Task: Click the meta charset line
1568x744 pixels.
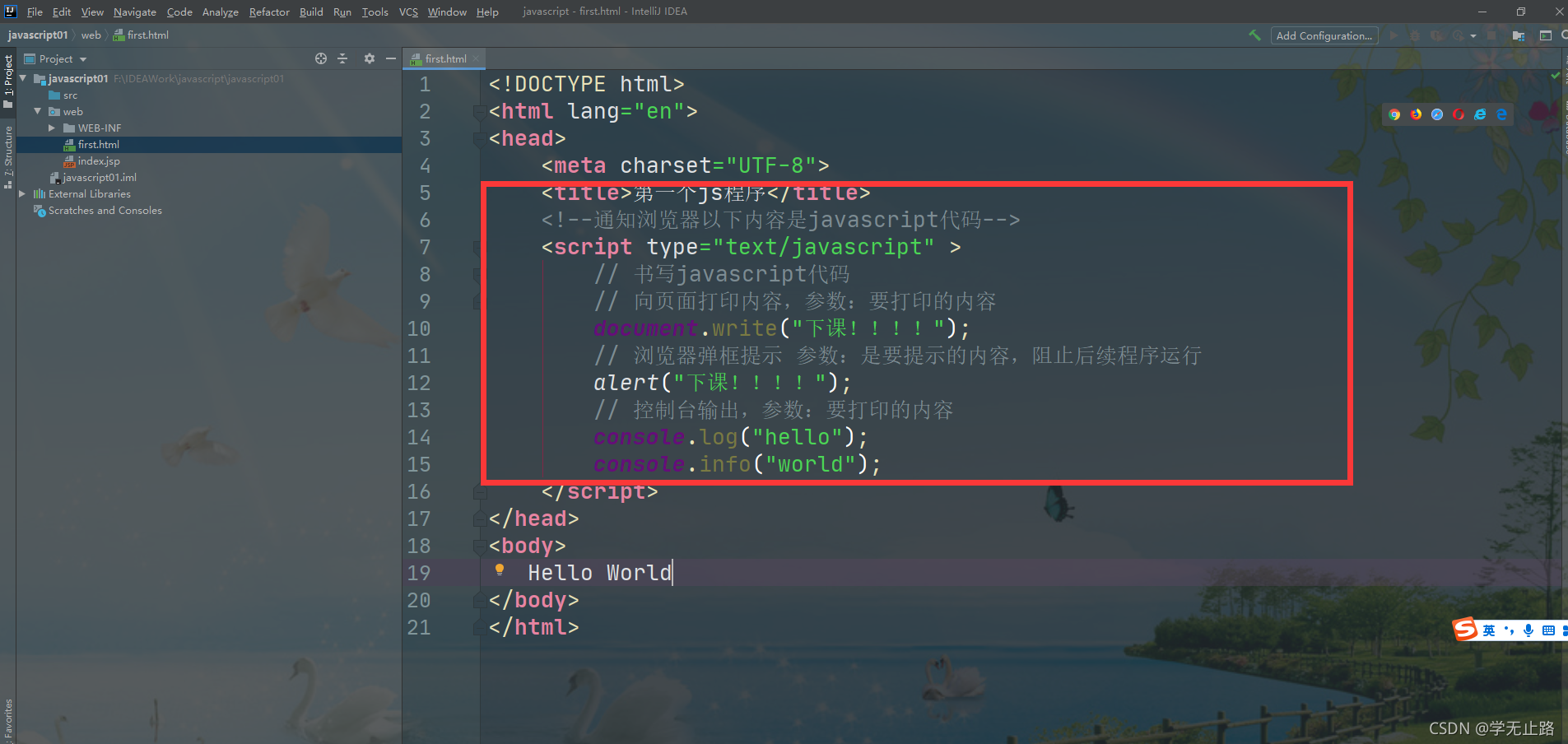Action: pos(685,165)
